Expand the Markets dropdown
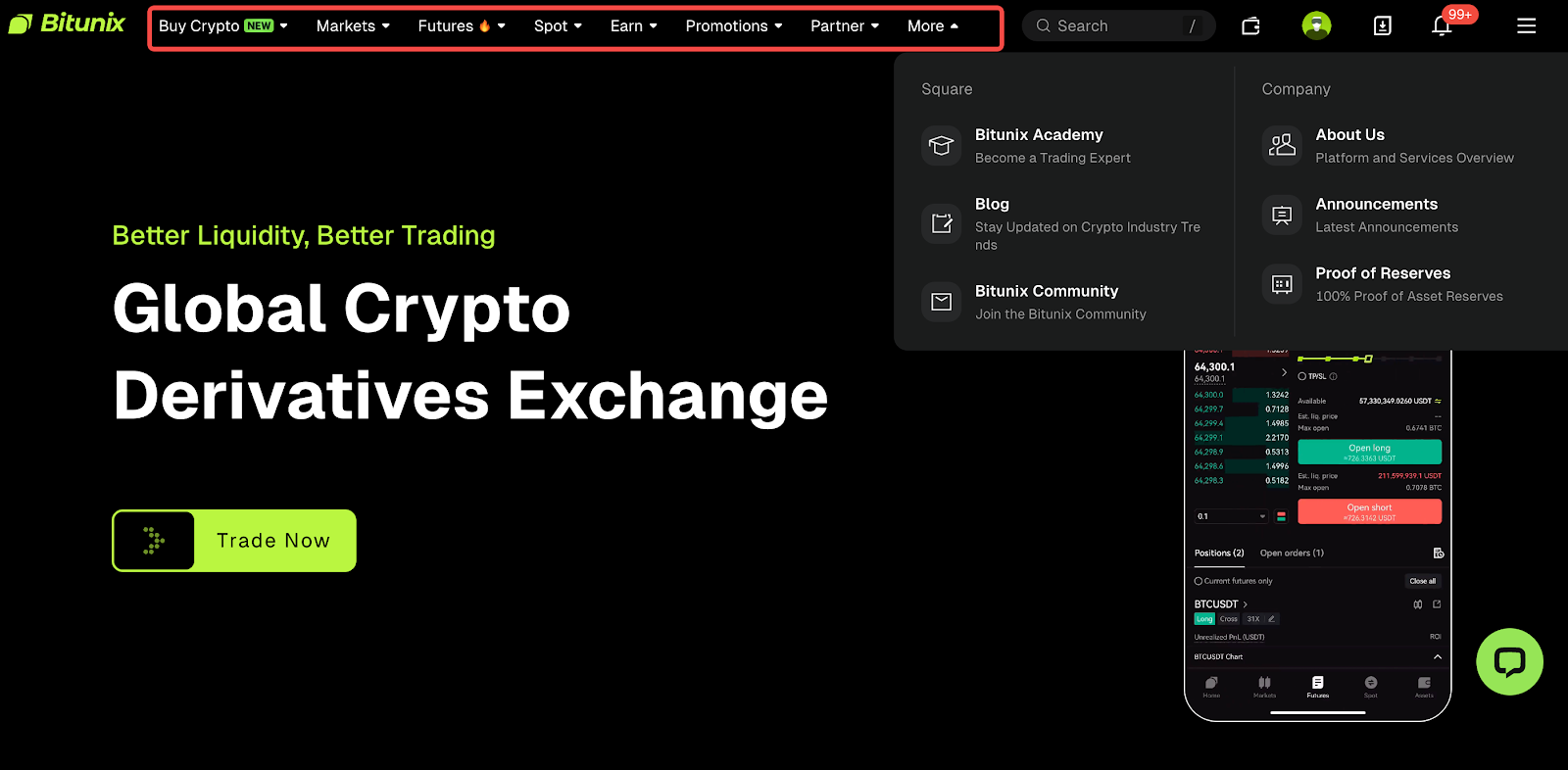1568x770 pixels. [x=353, y=26]
